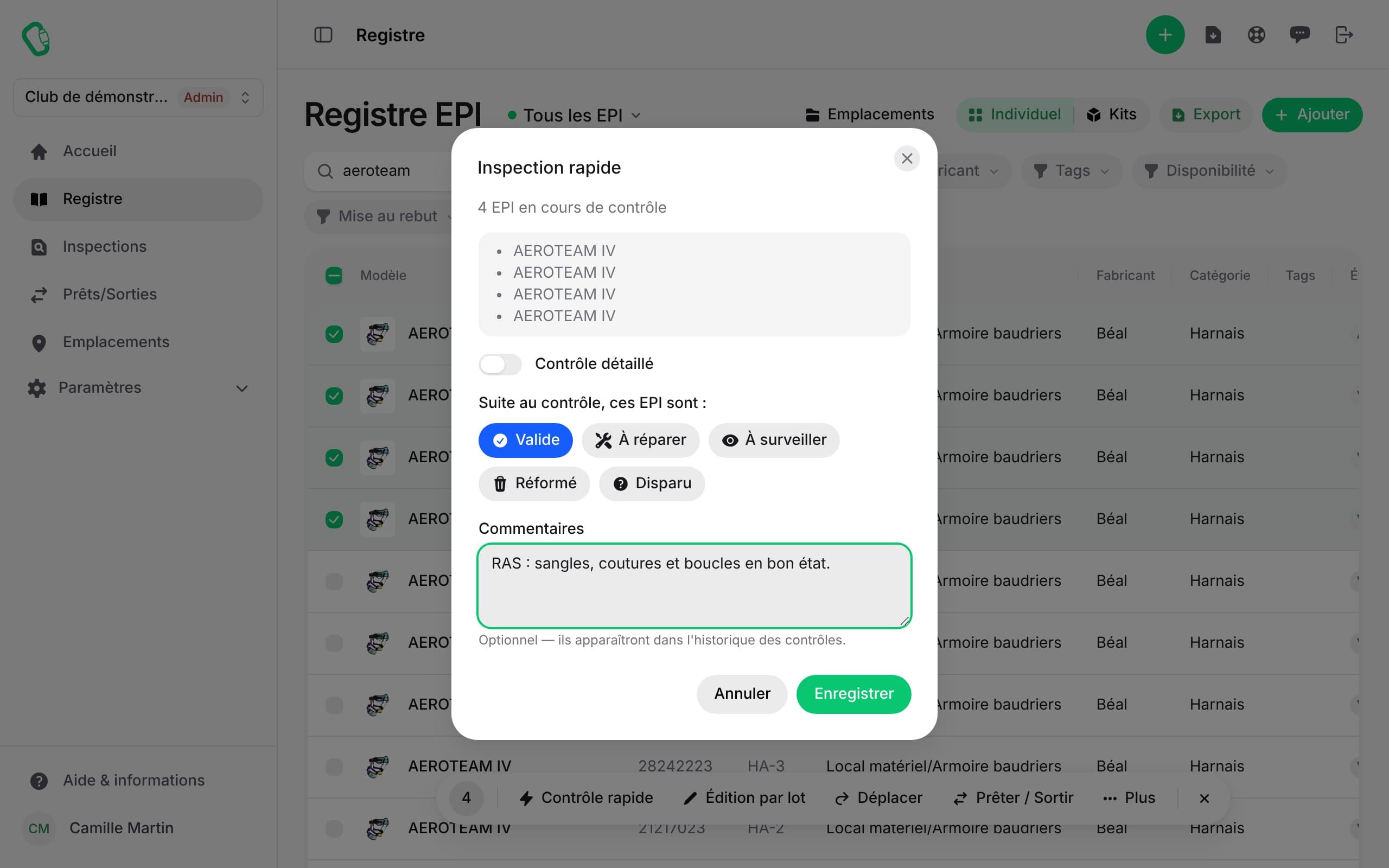Open the lifebuoy help icon
Image resolution: width=1389 pixels, height=868 pixels.
1256,35
